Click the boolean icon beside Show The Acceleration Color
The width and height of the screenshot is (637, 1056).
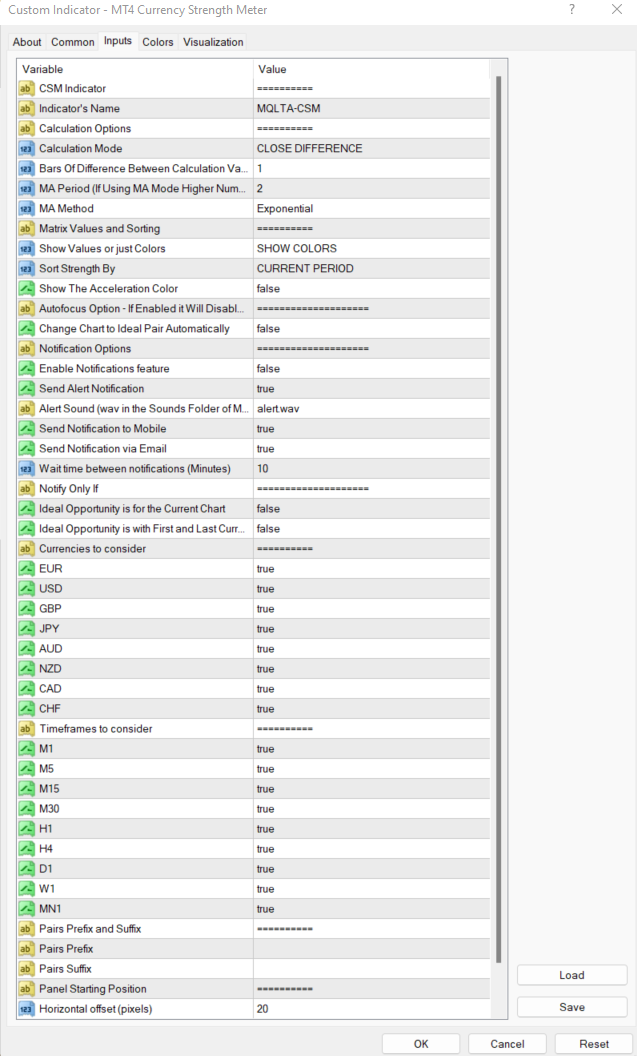(x=27, y=289)
